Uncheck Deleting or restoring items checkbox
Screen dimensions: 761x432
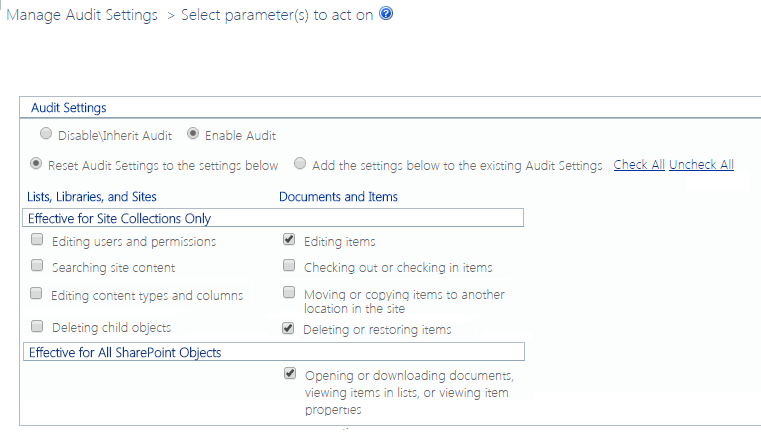(289, 328)
